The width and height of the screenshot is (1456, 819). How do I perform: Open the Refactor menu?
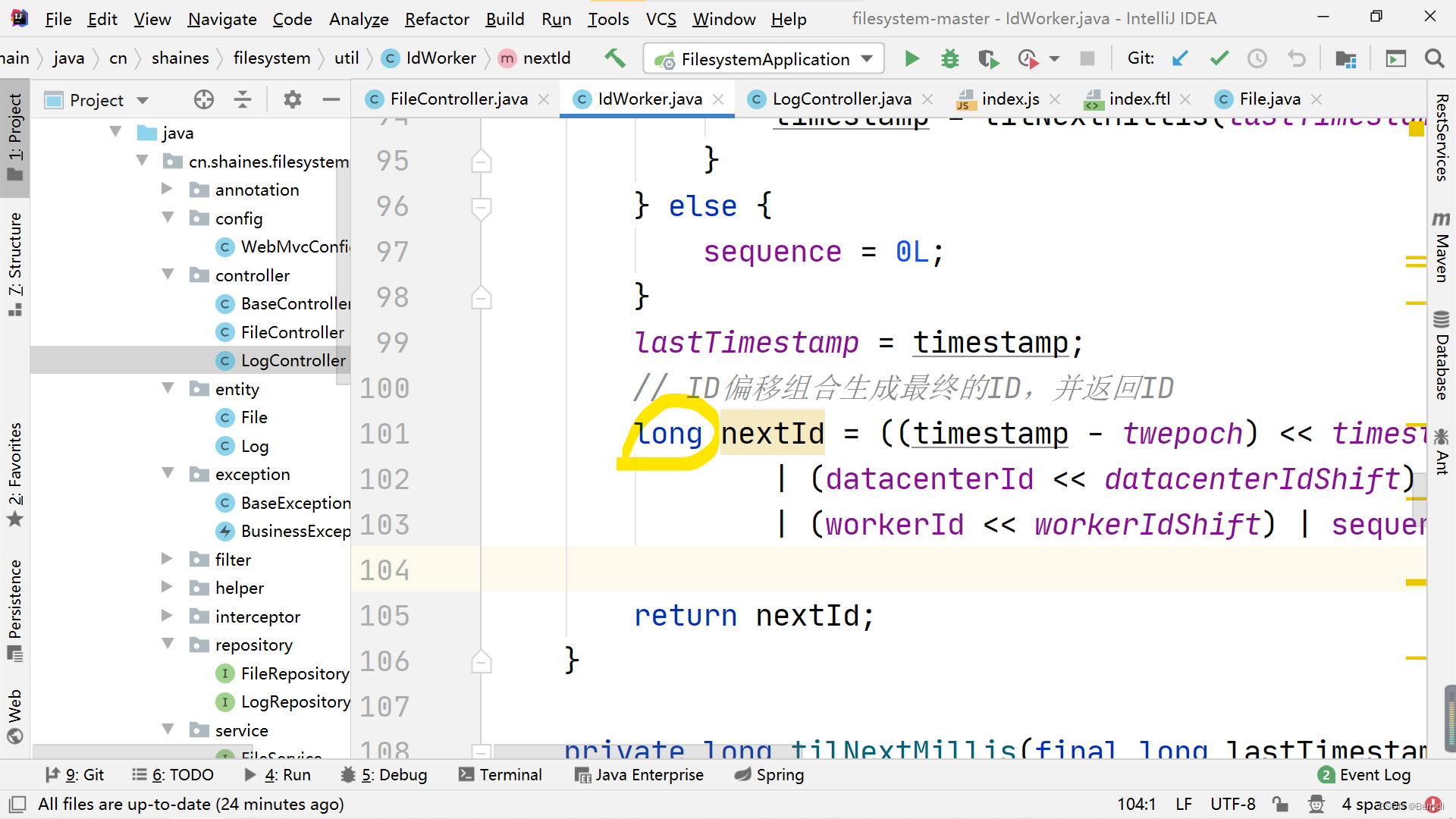coord(437,19)
